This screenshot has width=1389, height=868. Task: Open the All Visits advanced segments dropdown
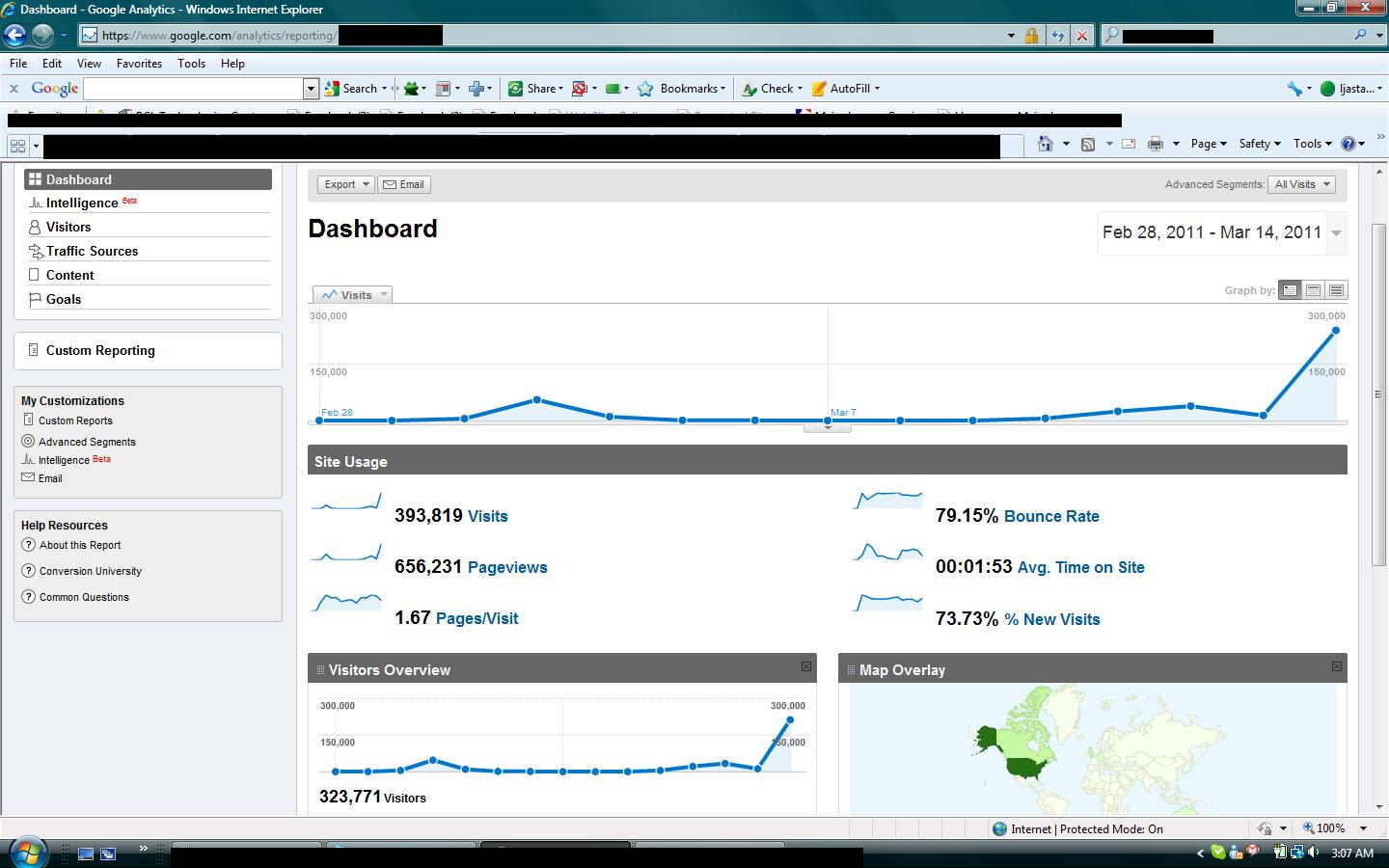[x=1302, y=184]
